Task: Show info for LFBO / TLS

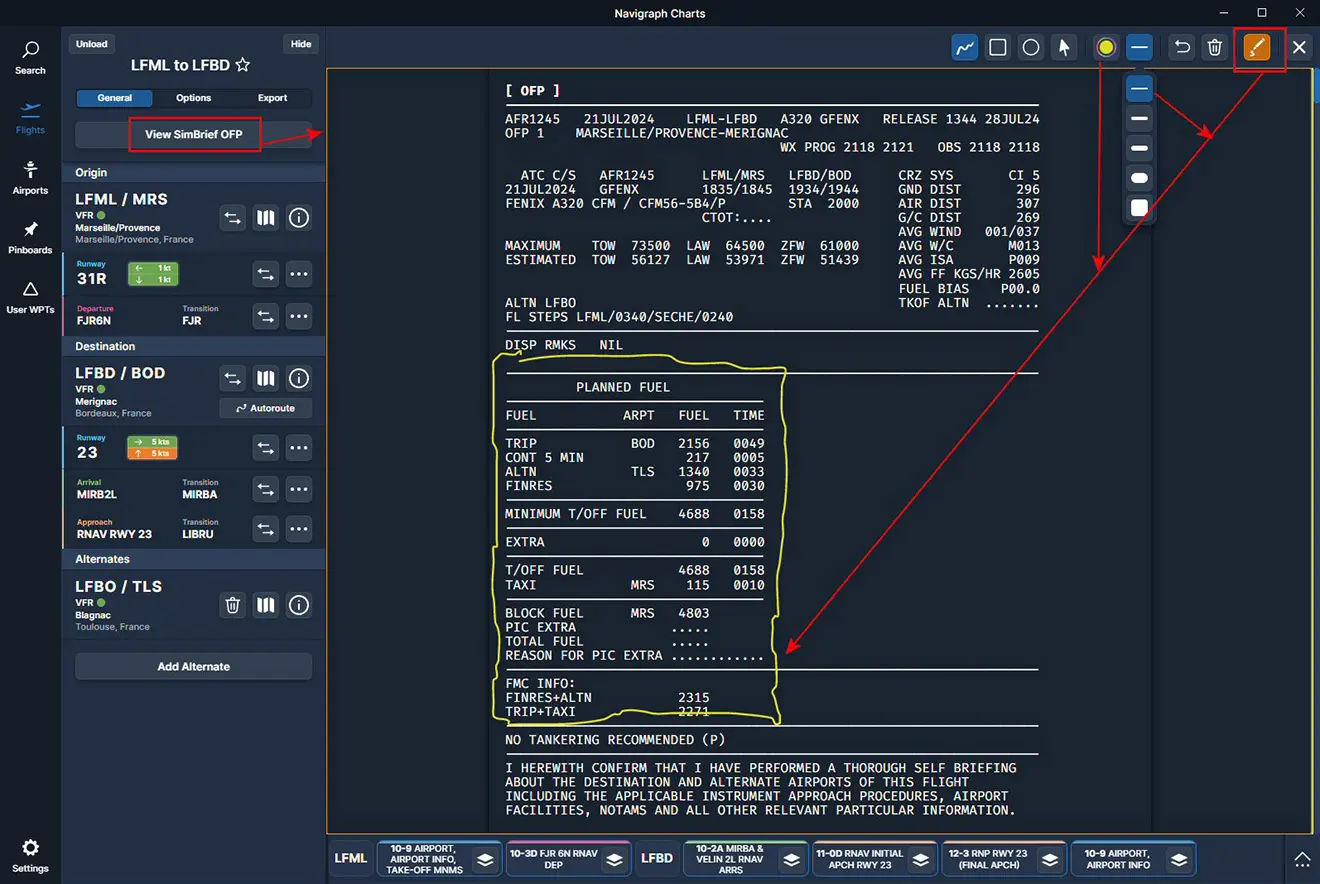Action: (x=299, y=605)
